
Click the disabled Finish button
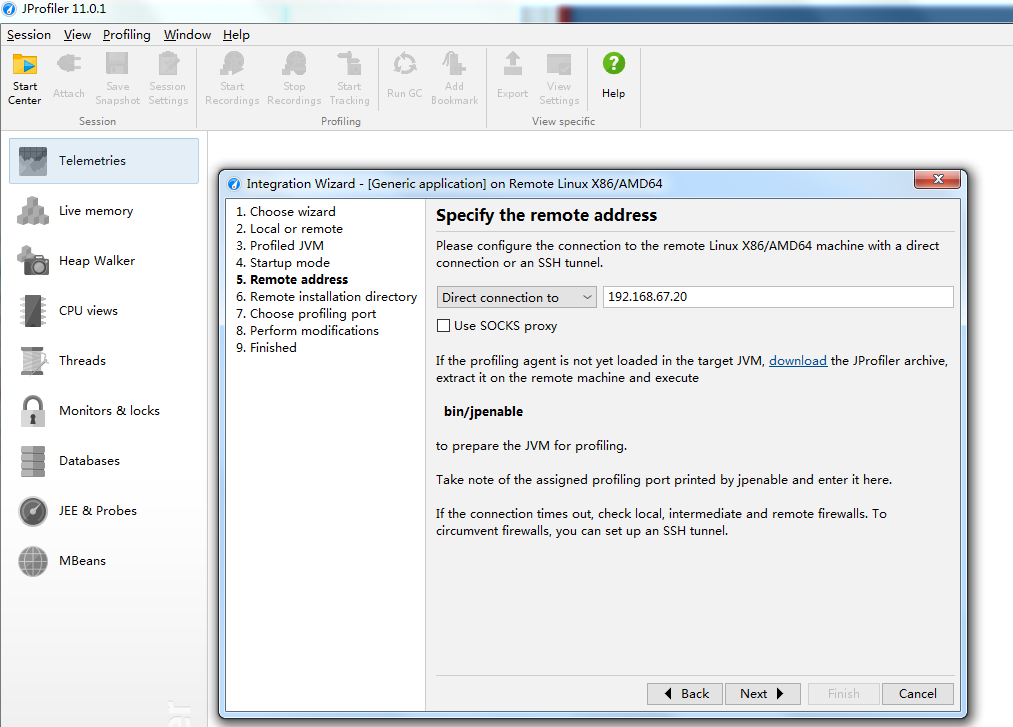pyautogui.click(x=843, y=693)
